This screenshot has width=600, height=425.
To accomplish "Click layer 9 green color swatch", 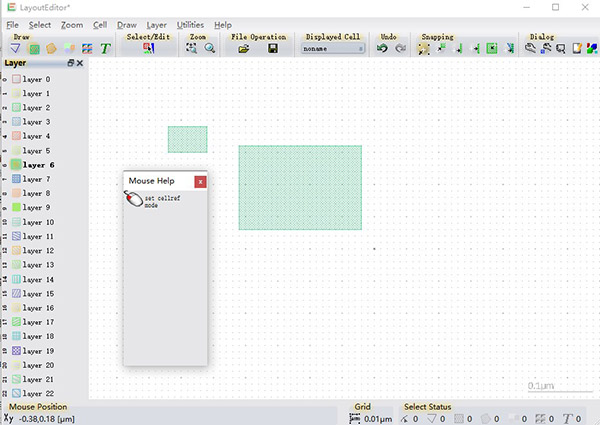I will point(16,207).
